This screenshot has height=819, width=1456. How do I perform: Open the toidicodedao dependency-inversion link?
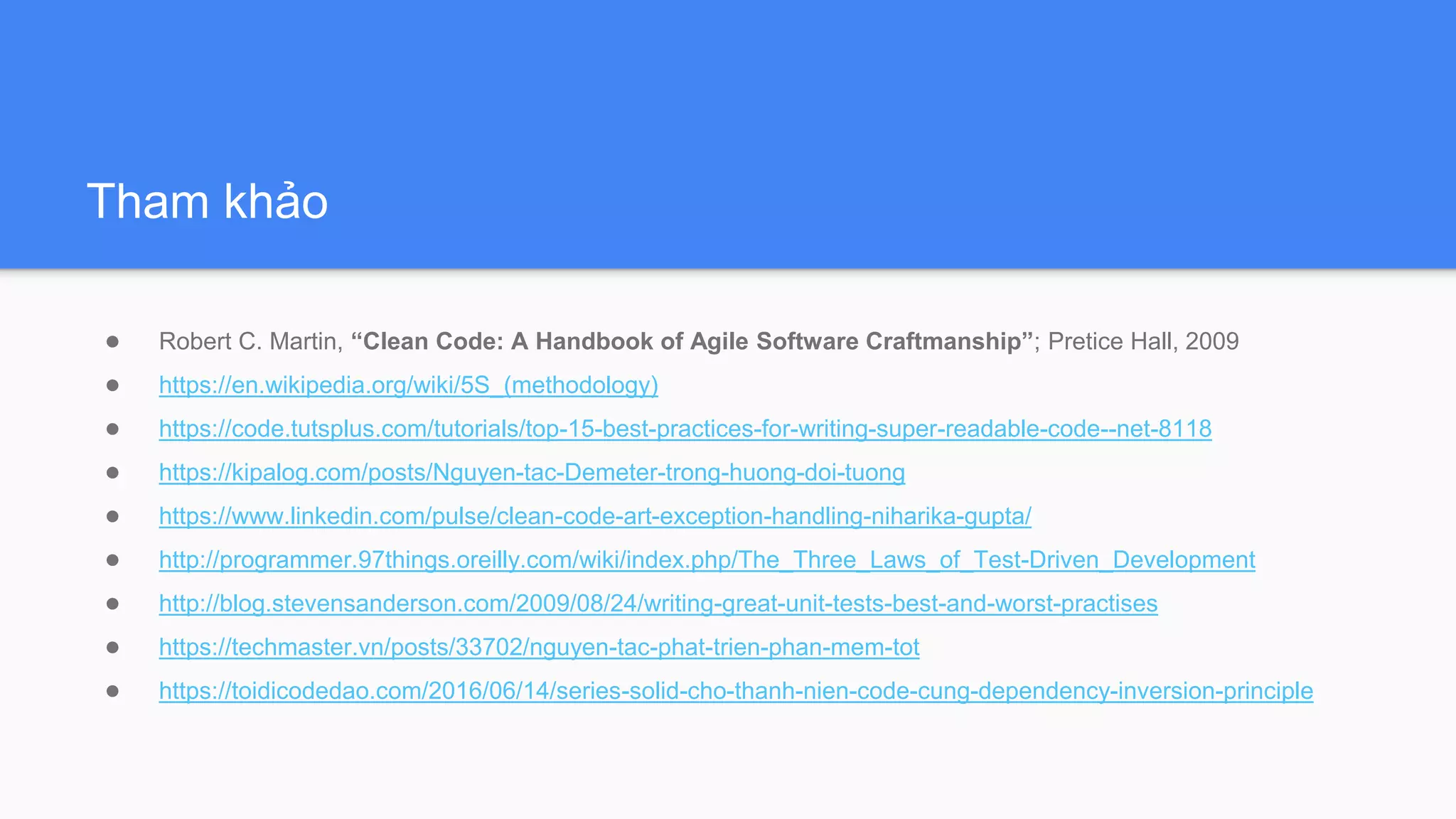click(x=736, y=691)
